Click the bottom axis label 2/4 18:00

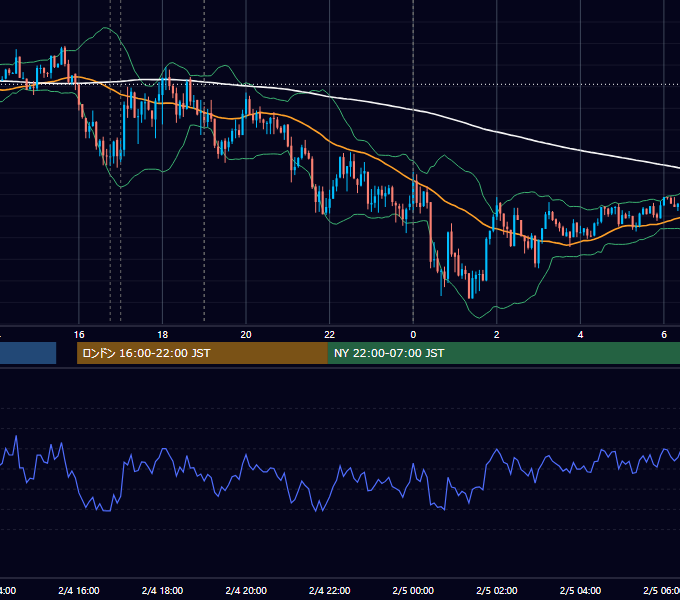[x=163, y=591]
